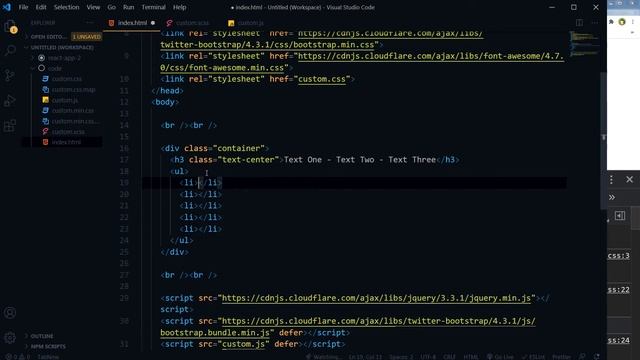This screenshot has height=360, width=640.
Task: Open the Terminal menu
Action: coord(153,7)
